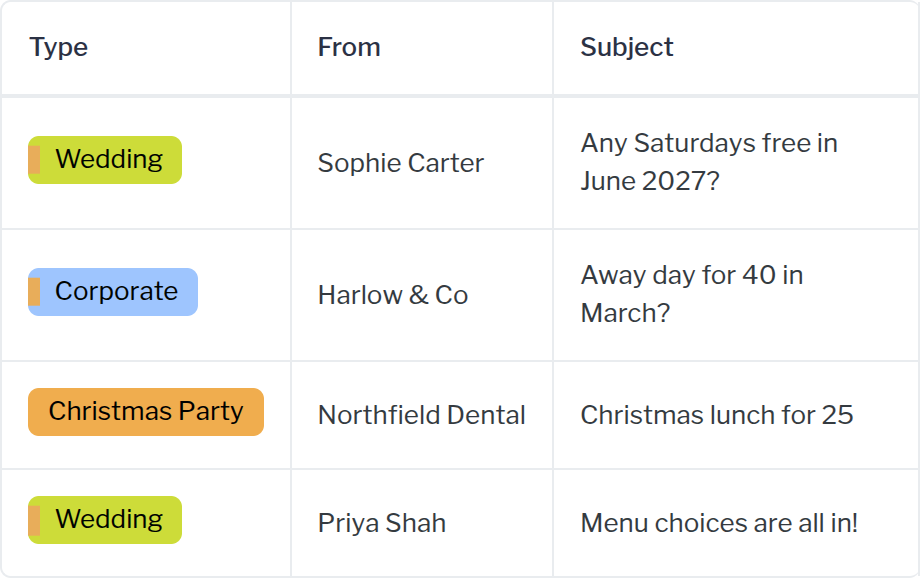922x580 pixels.
Task: Open sender Harlow & Co
Action: tap(393, 295)
